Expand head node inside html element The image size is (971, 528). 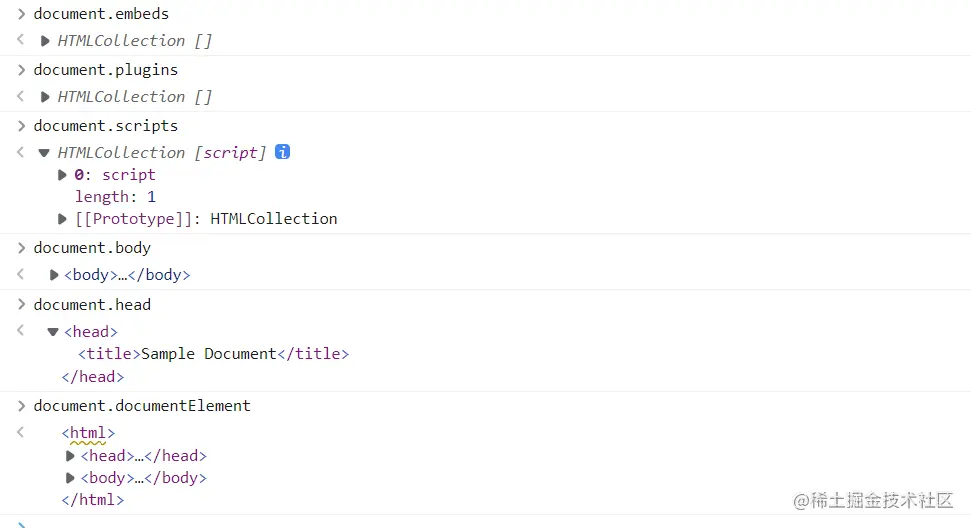coord(70,456)
